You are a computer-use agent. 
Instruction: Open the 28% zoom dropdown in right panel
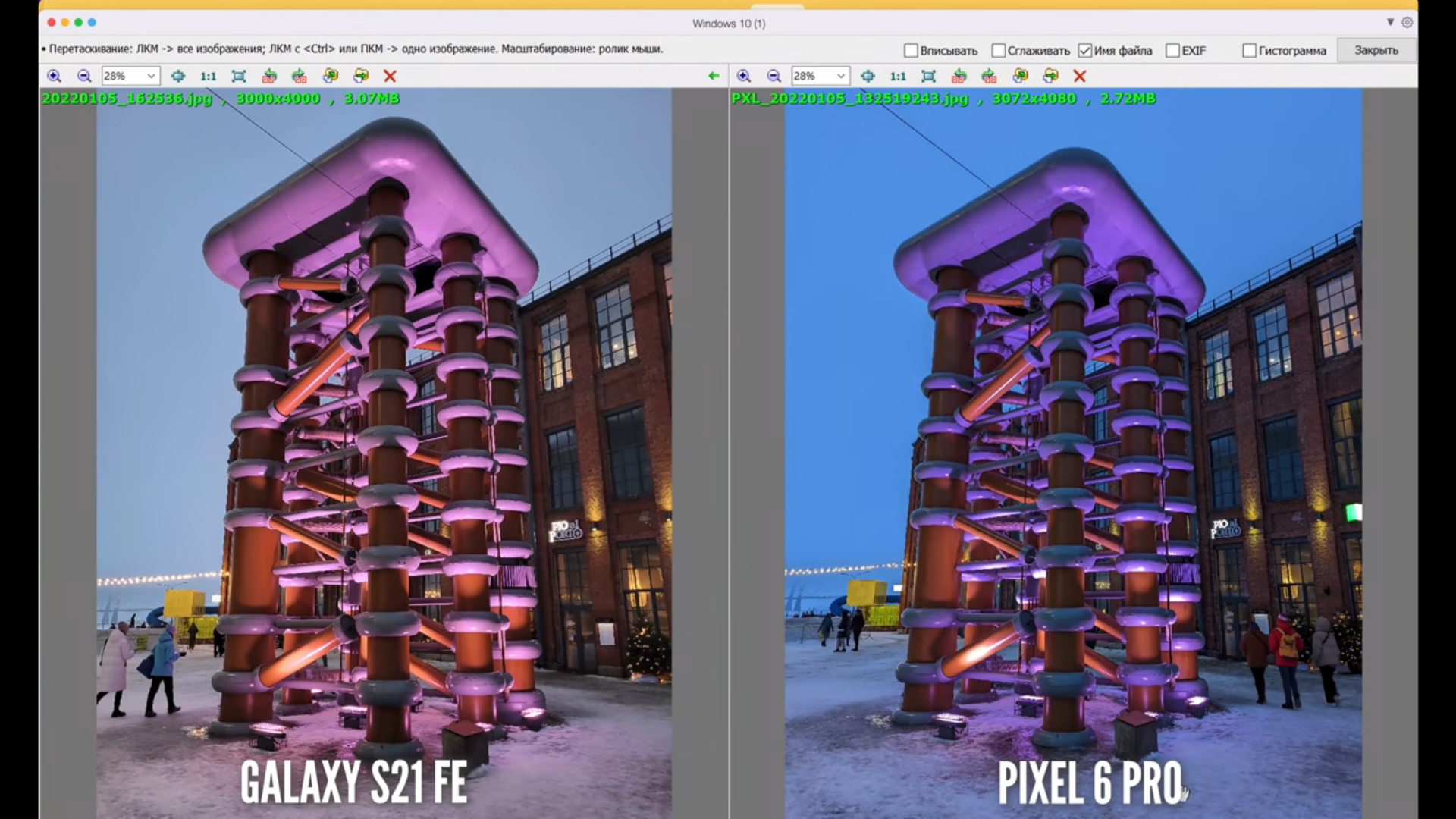coord(821,76)
